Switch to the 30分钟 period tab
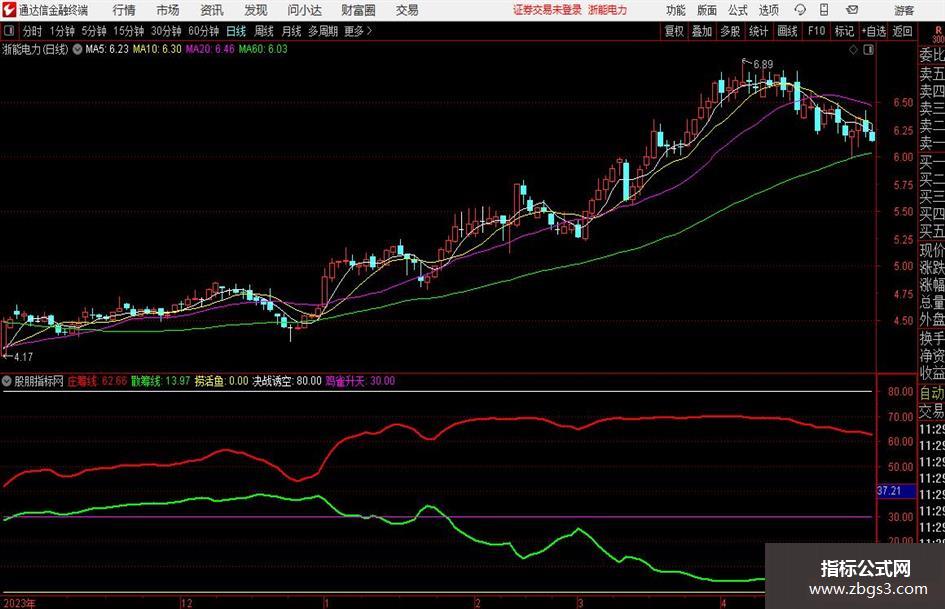 [166, 31]
